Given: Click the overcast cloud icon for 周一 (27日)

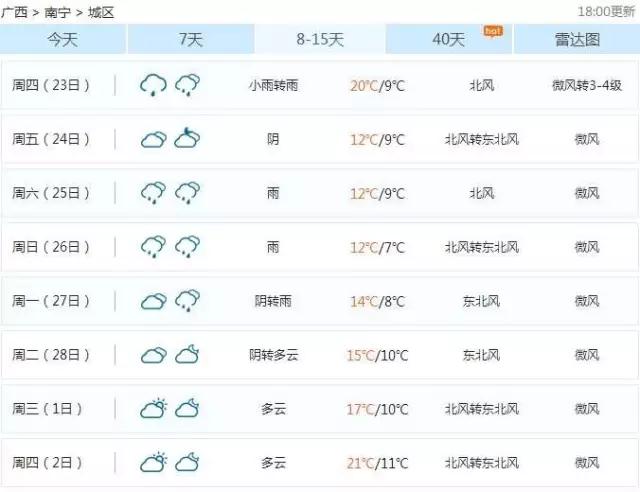Looking at the screenshot, I should (153, 301).
